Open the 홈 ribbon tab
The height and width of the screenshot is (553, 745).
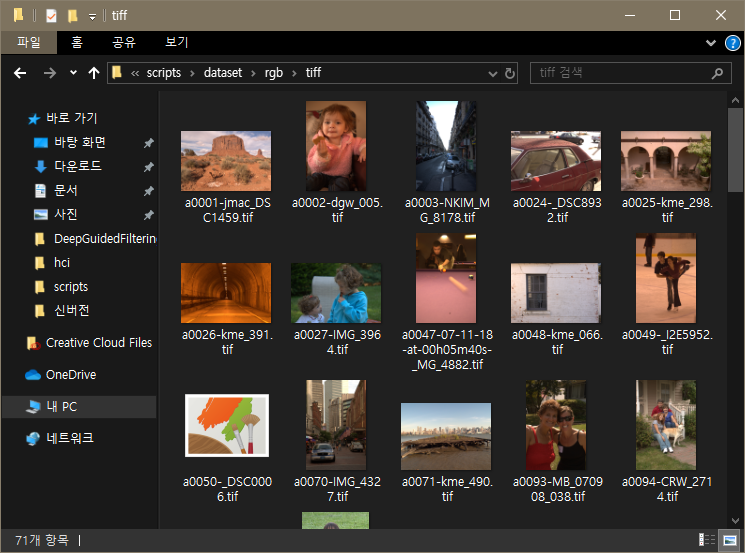[x=76, y=42]
